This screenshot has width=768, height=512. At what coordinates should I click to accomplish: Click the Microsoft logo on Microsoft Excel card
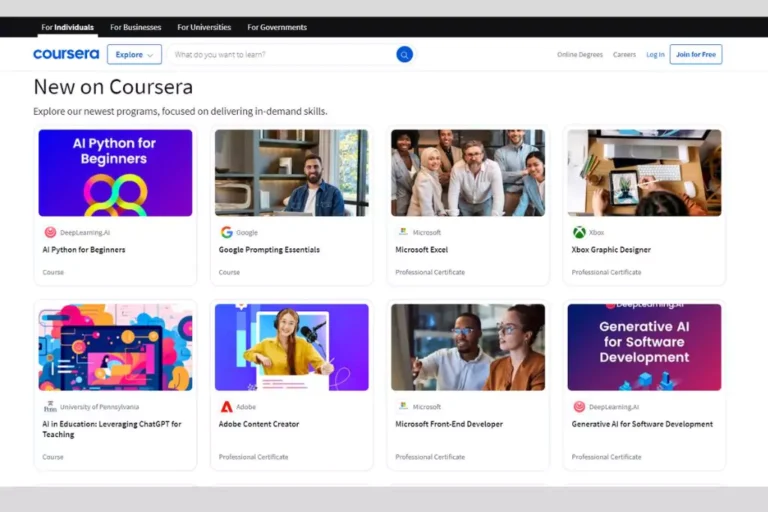[x=403, y=232]
